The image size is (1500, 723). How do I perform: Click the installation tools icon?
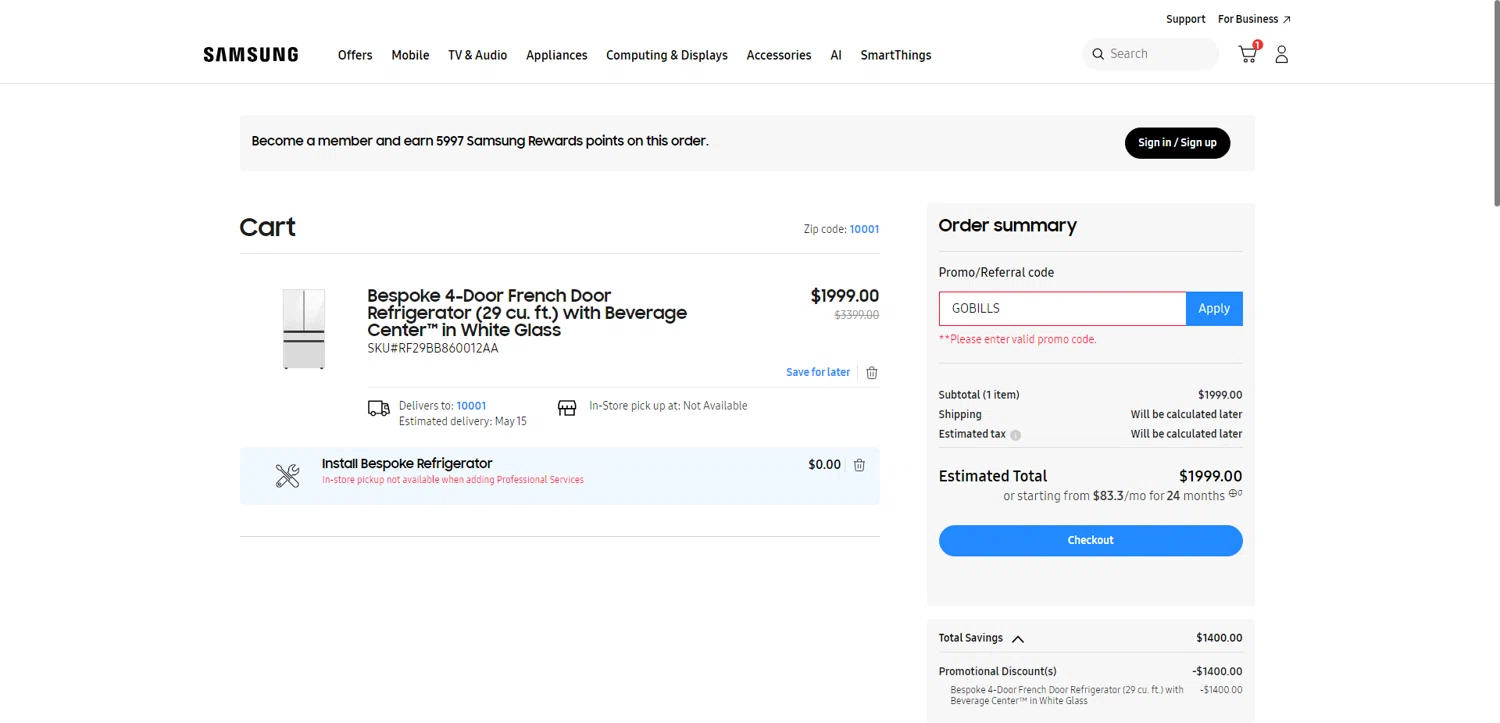[288, 476]
